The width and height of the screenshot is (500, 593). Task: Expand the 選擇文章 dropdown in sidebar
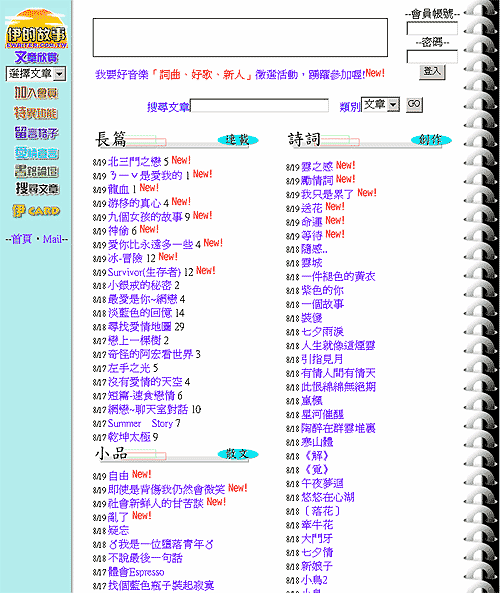tap(36, 74)
